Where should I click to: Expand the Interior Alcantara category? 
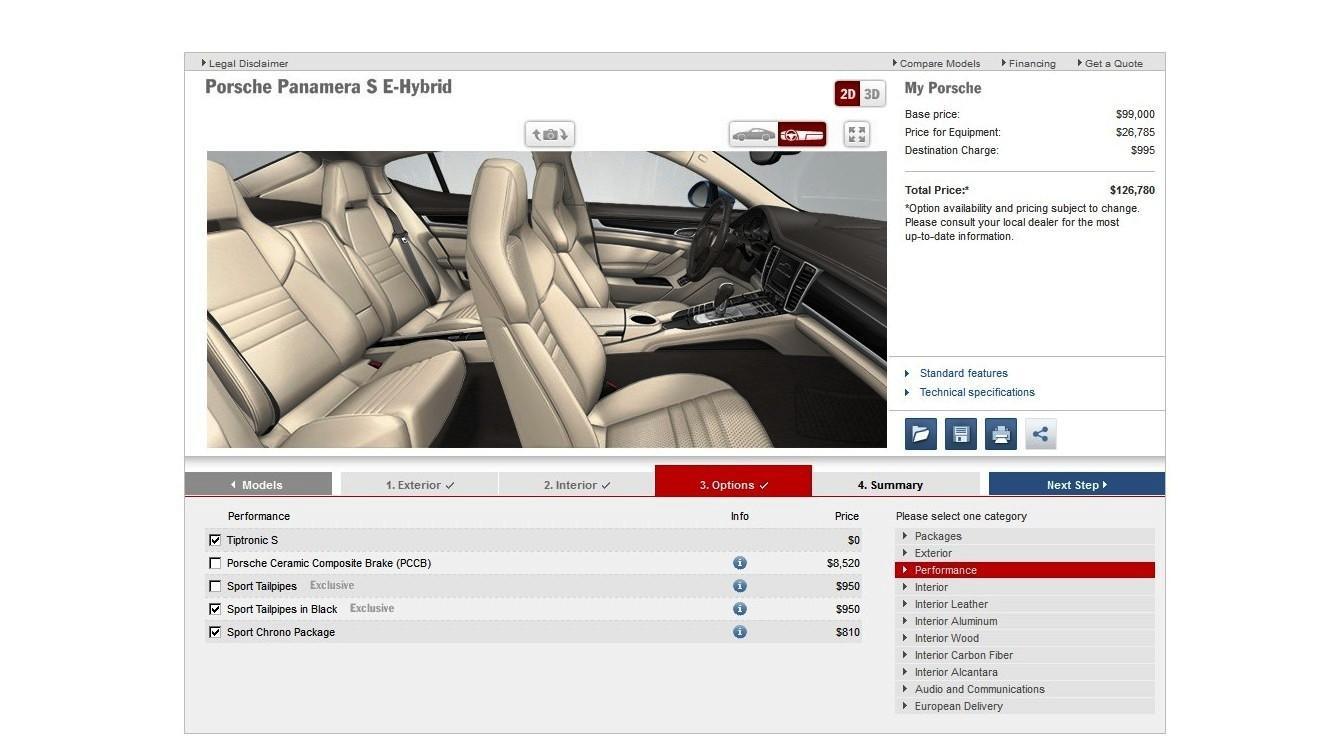1025,672
